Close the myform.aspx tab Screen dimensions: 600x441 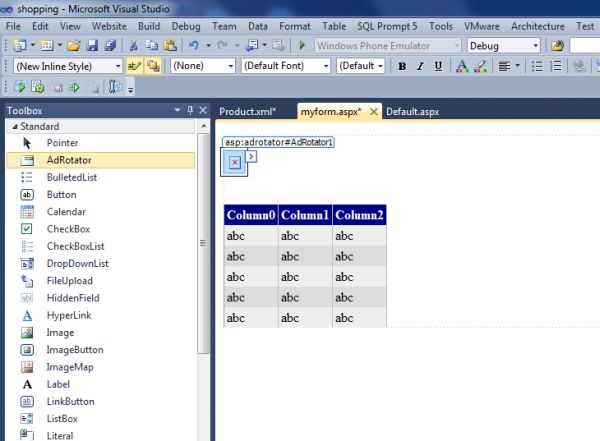point(374,112)
